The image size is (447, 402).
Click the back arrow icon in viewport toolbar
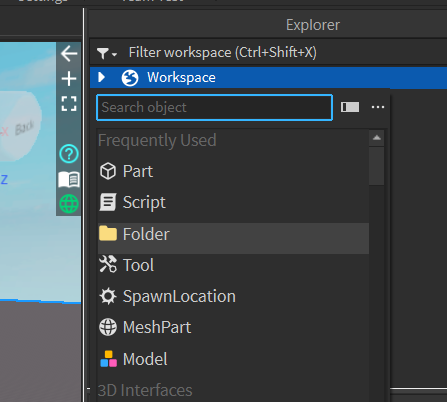69,54
